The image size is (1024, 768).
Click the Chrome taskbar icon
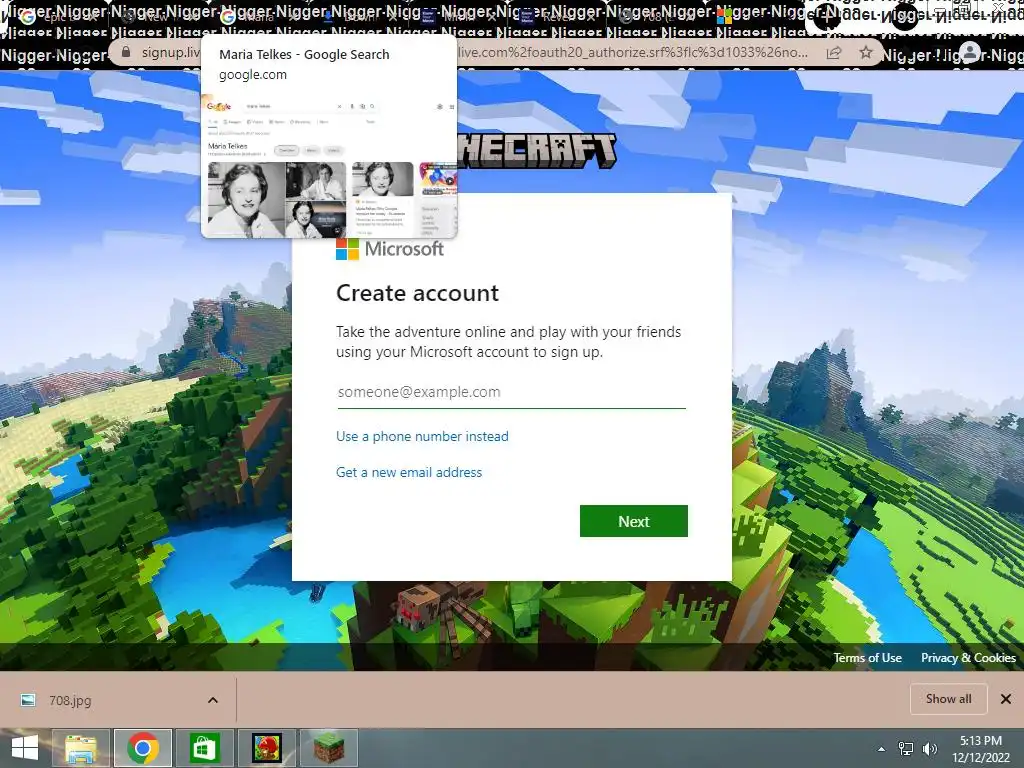[143, 748]
